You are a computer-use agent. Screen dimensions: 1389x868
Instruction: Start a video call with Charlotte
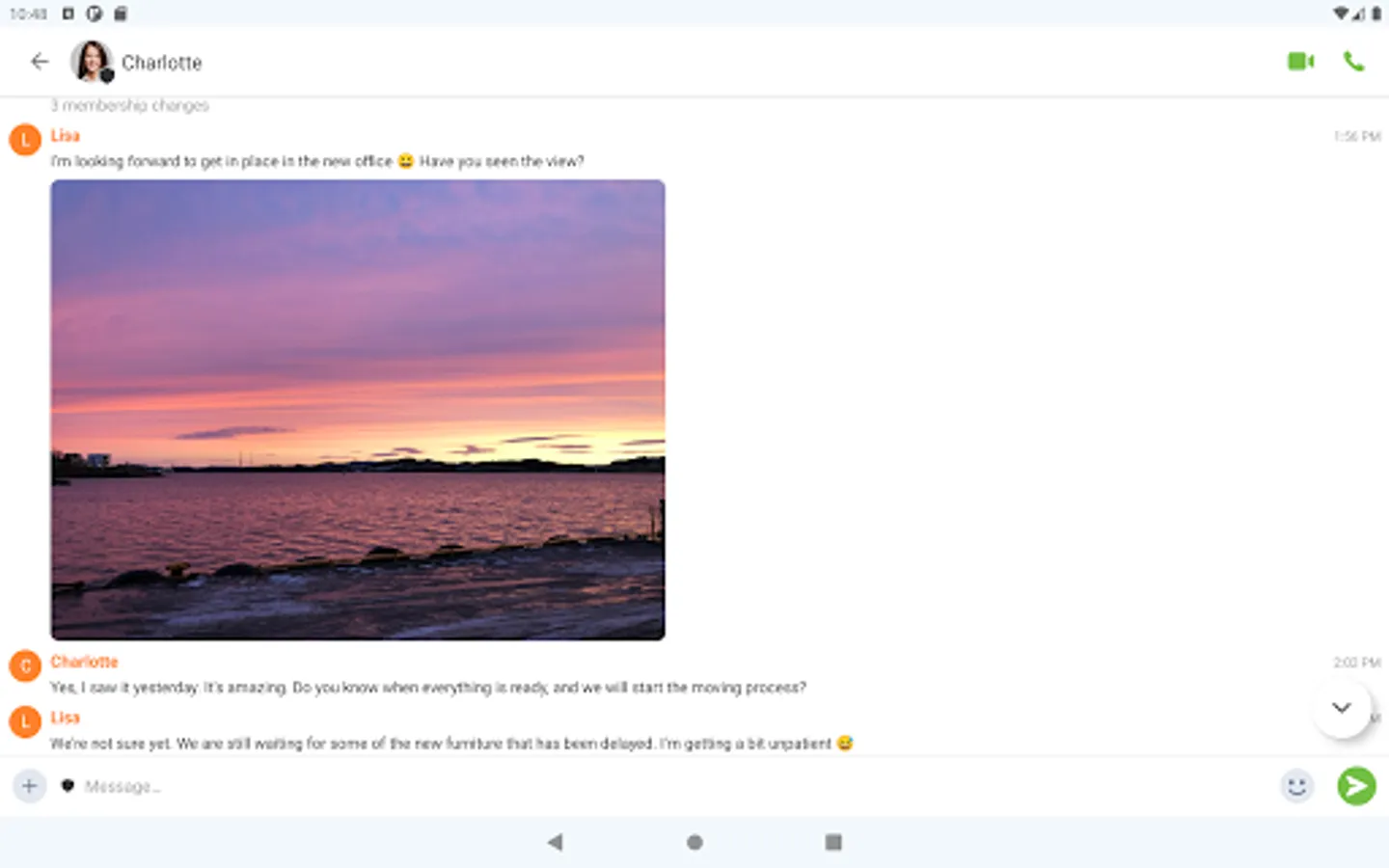pyautogui.click(x=1300, y=62)
